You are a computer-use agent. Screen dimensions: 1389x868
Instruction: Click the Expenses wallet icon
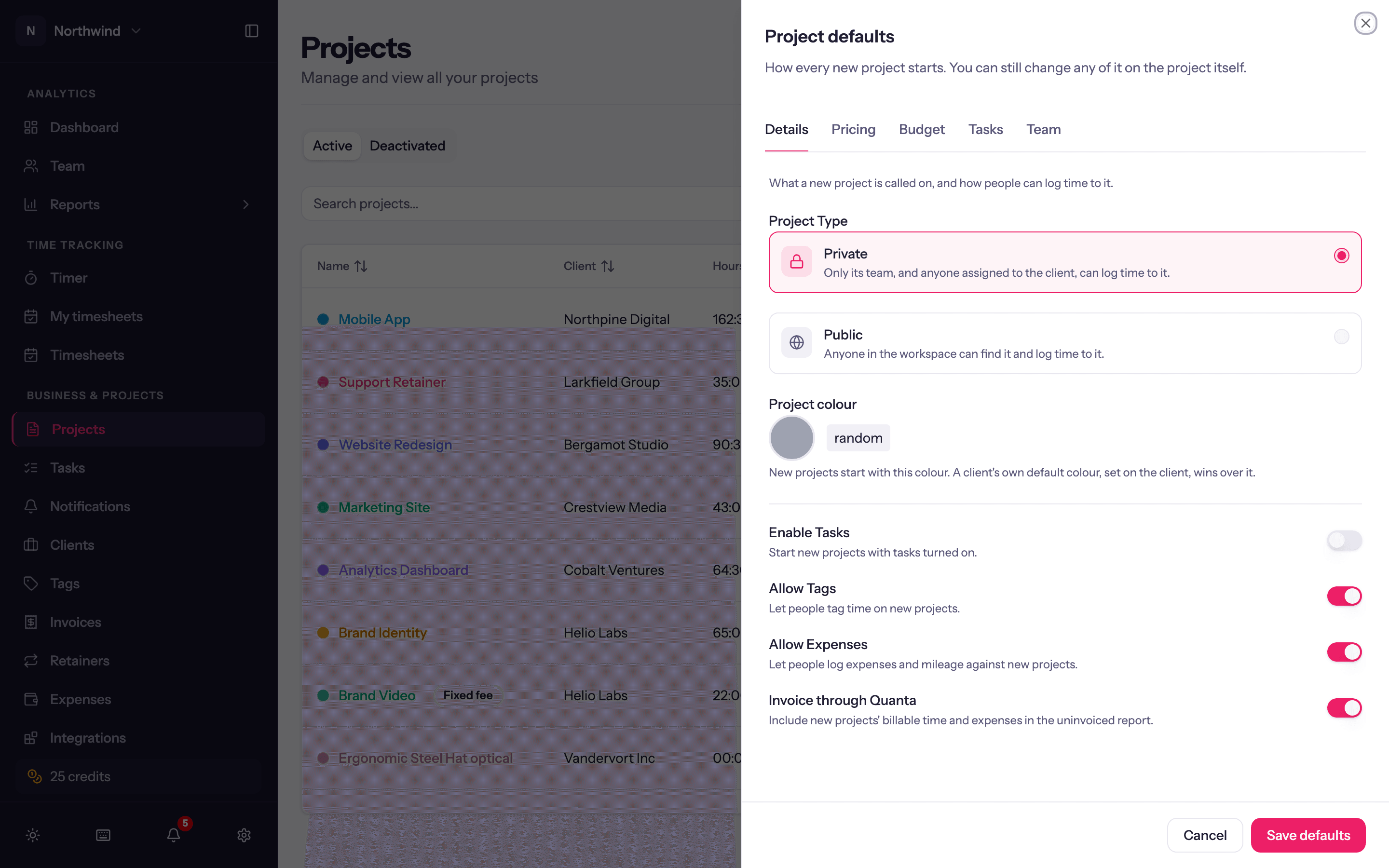[x=31, y=699]
